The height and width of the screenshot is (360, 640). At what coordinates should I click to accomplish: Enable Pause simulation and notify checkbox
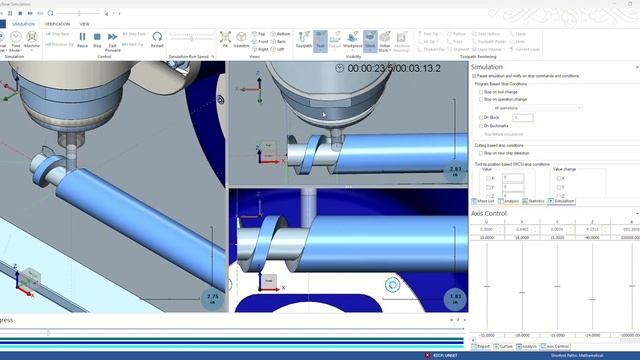(x=474, y=76)
